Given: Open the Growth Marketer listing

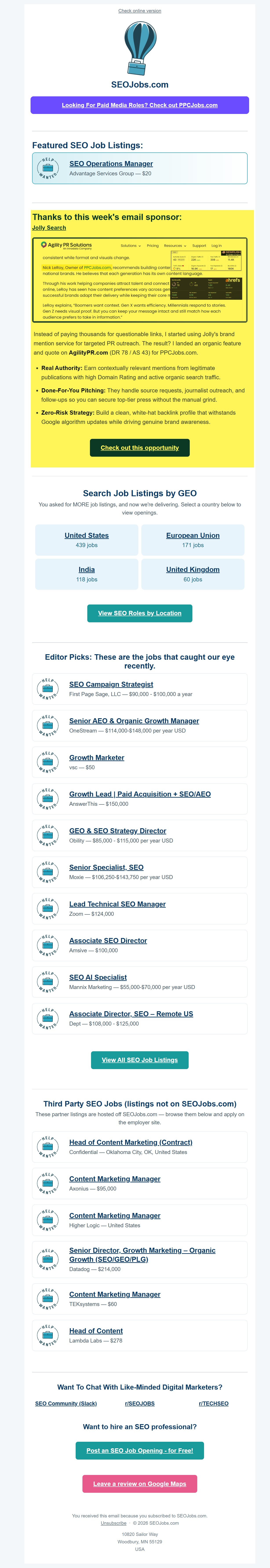Looking at the screenshot, I should [97, 758].
